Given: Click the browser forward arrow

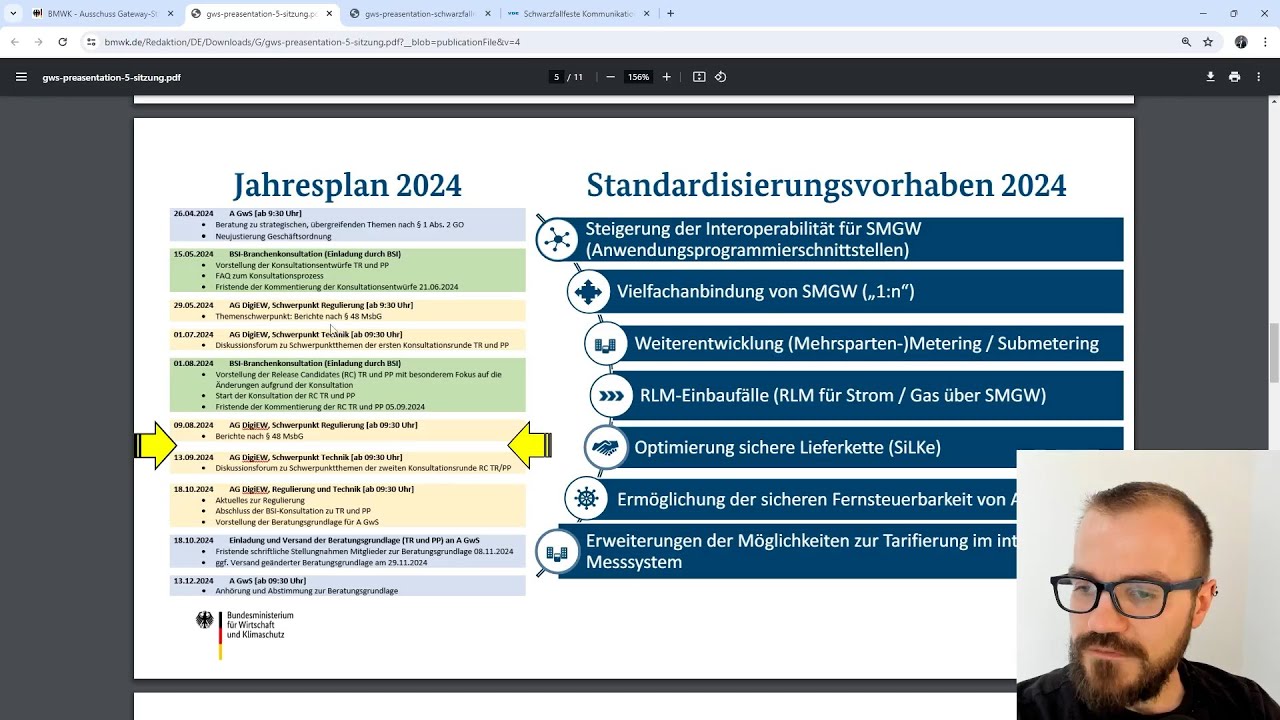Looking at the screenshot, I should tap(38, 42).
